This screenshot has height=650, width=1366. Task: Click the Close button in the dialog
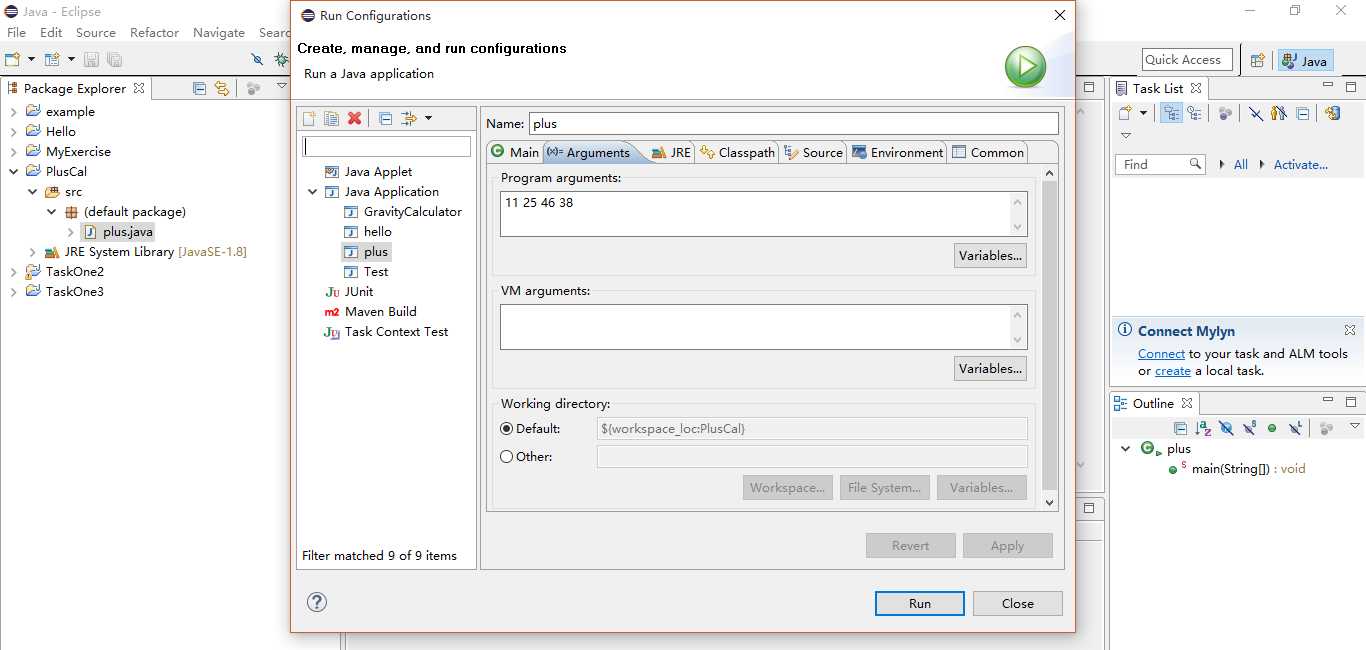click(x=1018, y=603)
